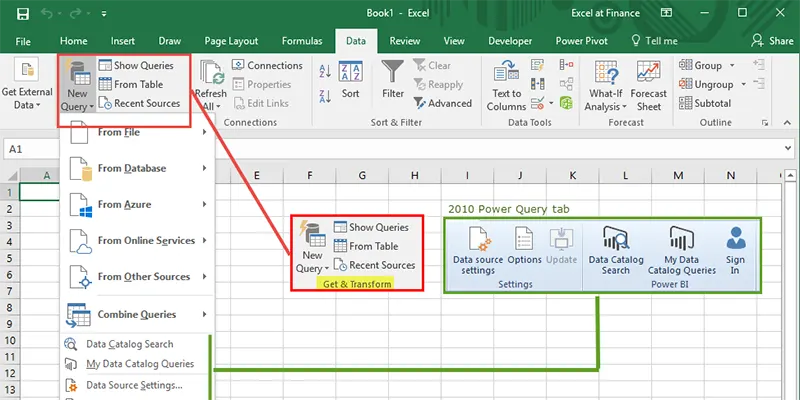Click the Subtotal button
The image size is (800, 400).
[x=706, y=103]
